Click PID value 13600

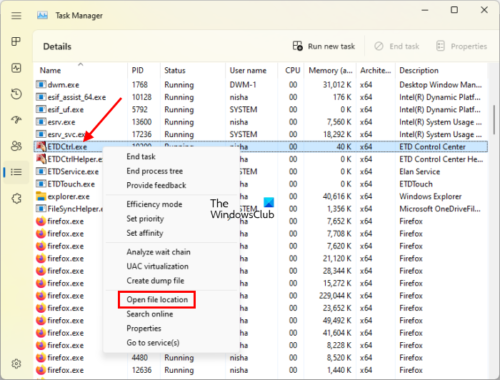pyautogui.click(x=142, y=122)
